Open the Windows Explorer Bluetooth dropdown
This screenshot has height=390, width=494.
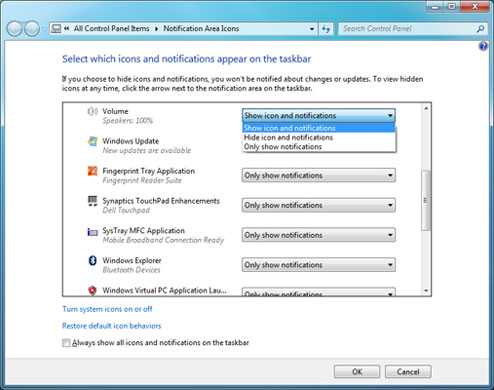(x=319, y=265)
